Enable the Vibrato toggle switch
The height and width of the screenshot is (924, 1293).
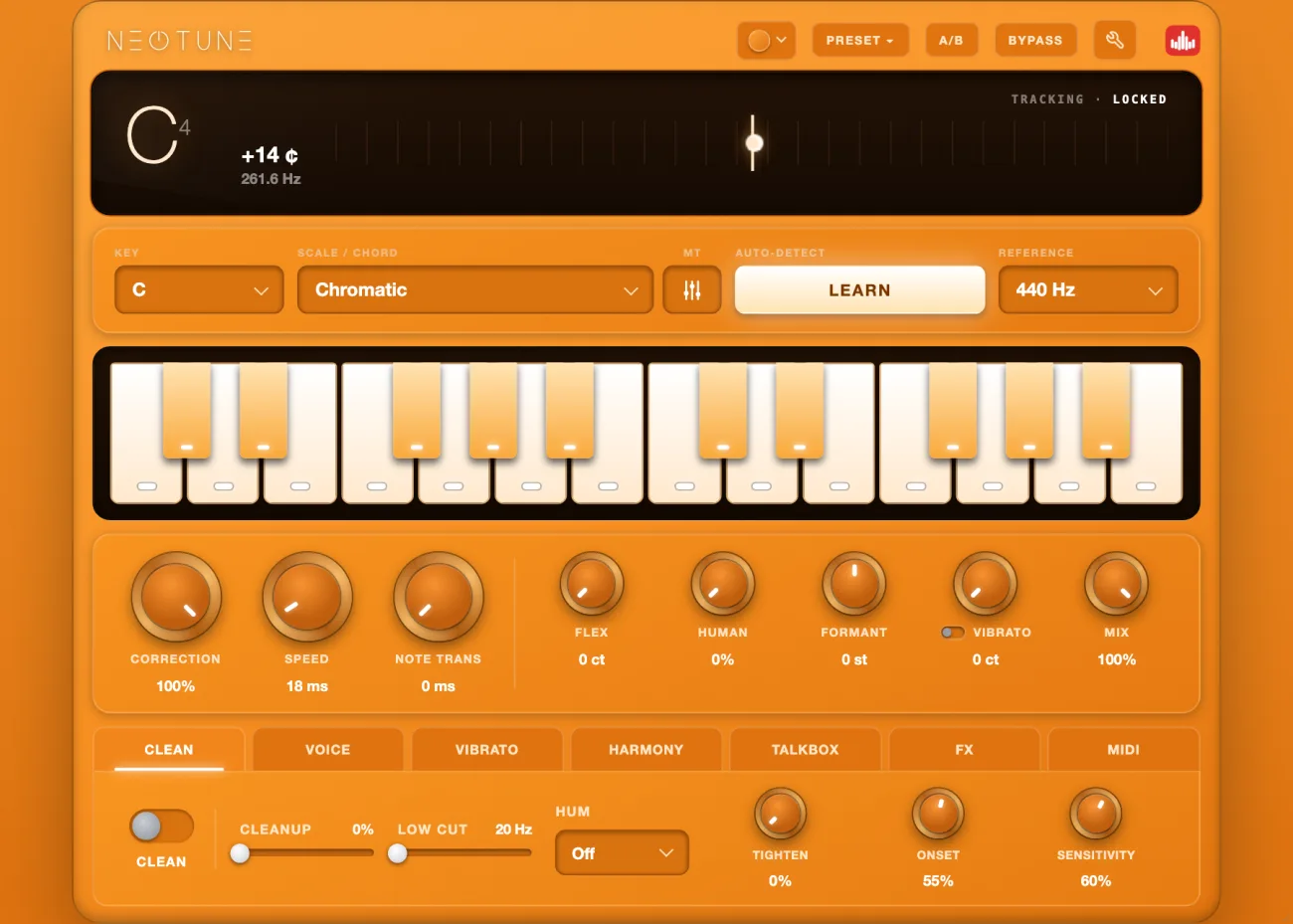(953, 633)
